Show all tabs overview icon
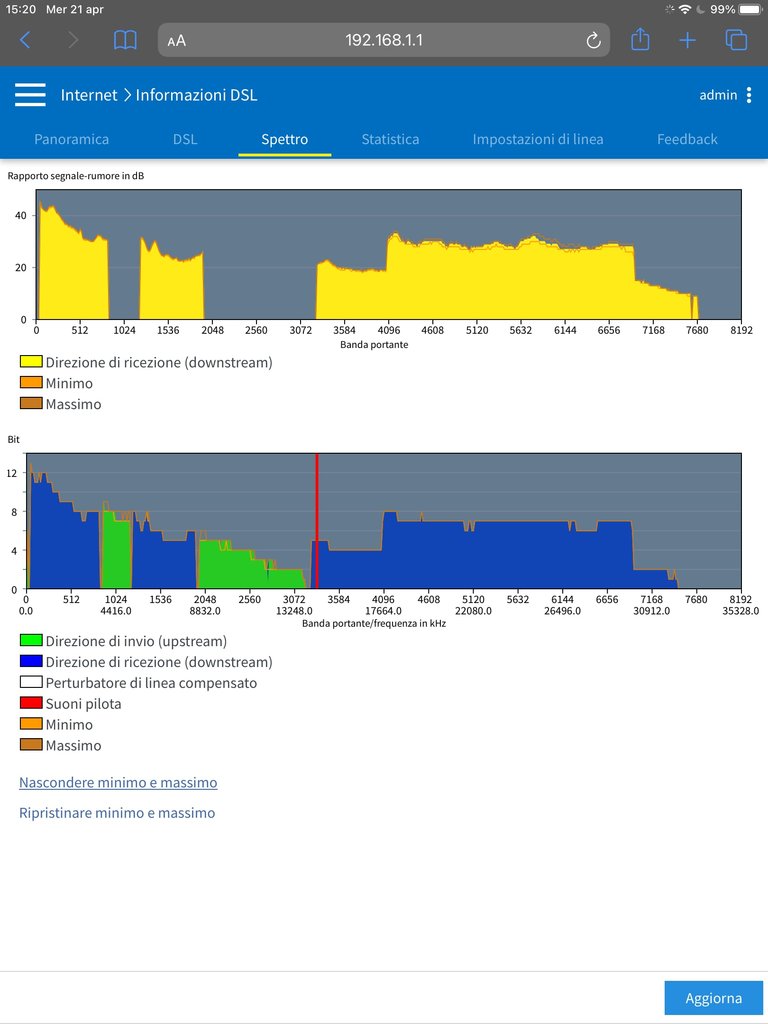 (x=736, y=40)
